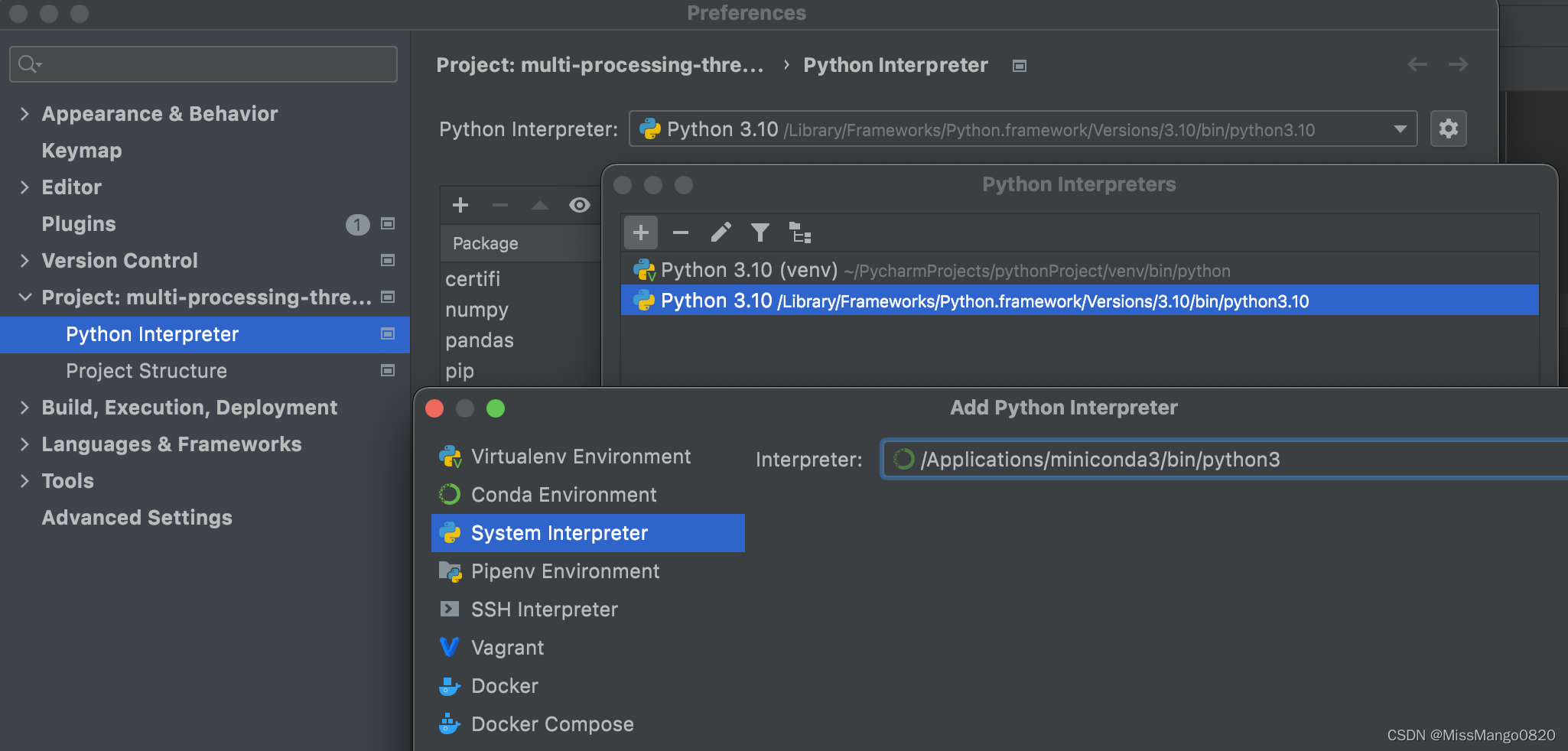Click the filter funnel icon in Python Interpreters
1568x751 pixels.
point(760,232)
